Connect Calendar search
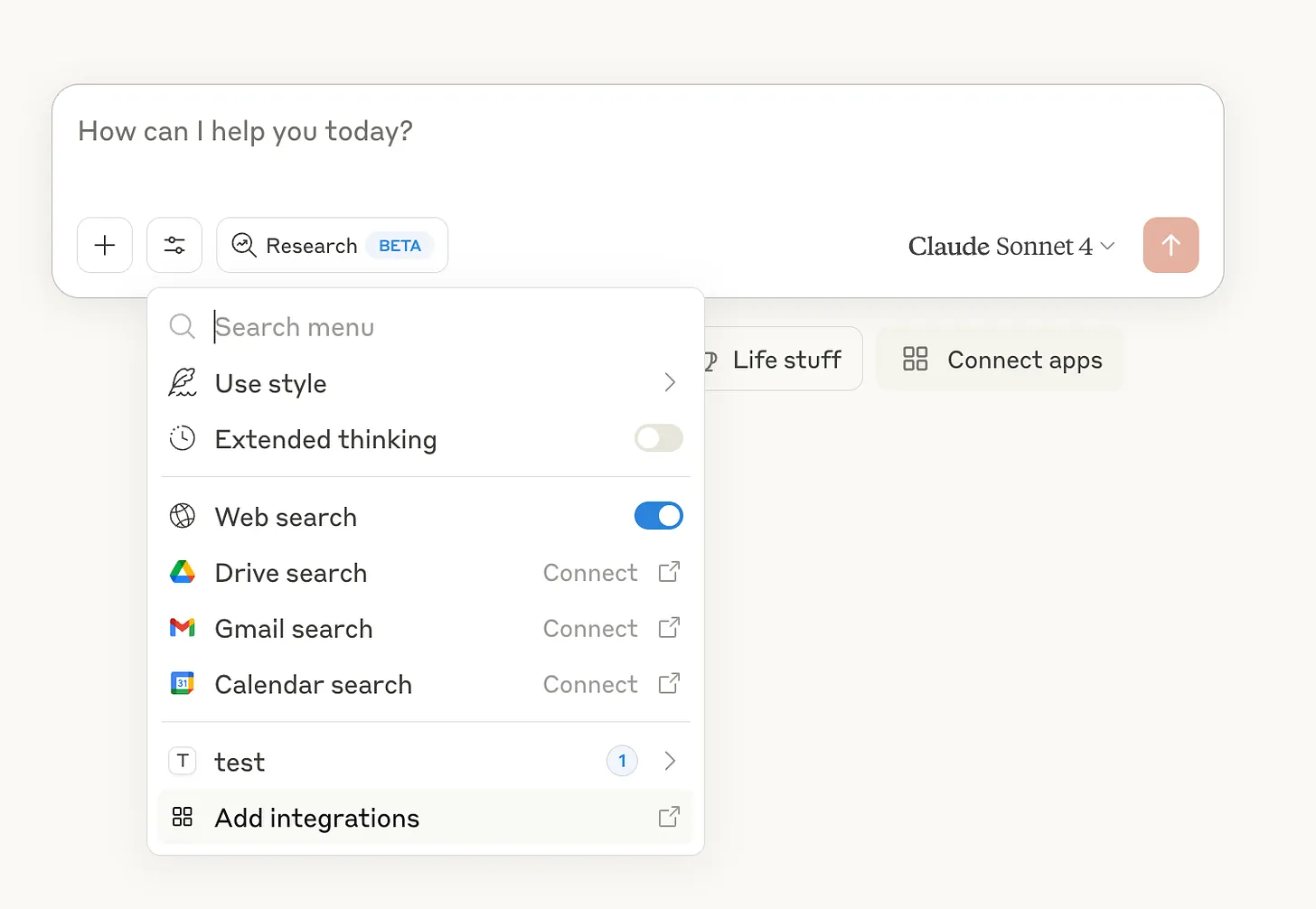The width and height of the screenshot is (1316, 909). point(590,685)
